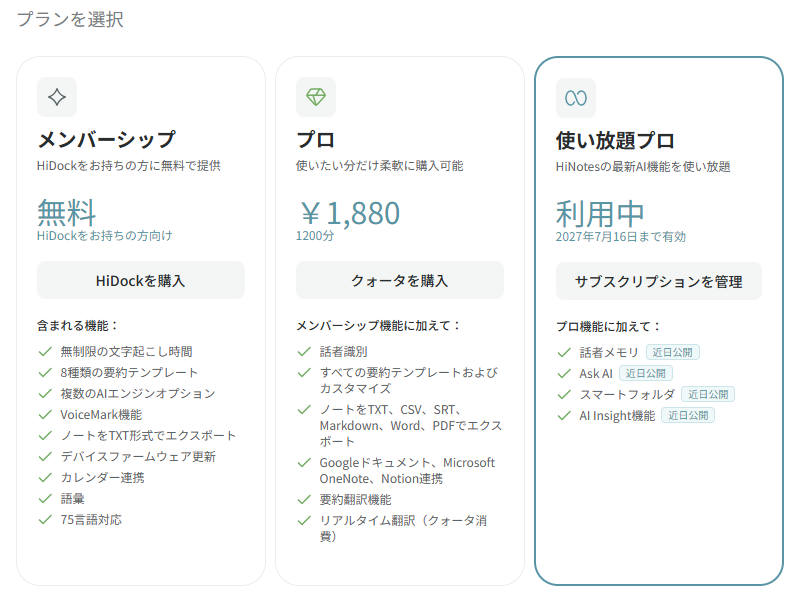
Task: Click the メンバーシップ plan title
Action: coord(107,139)
